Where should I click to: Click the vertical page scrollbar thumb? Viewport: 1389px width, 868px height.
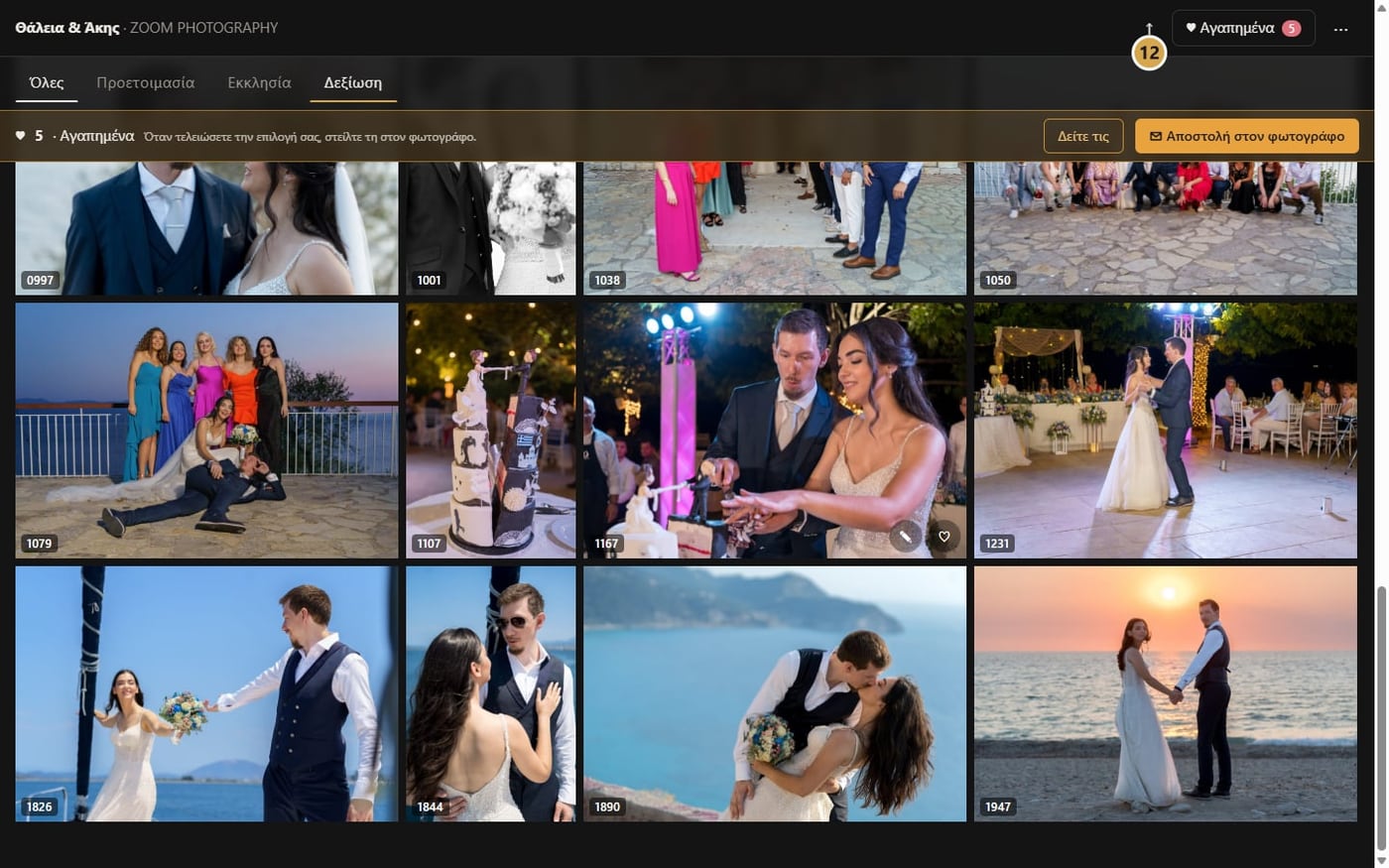(1381, 718)
